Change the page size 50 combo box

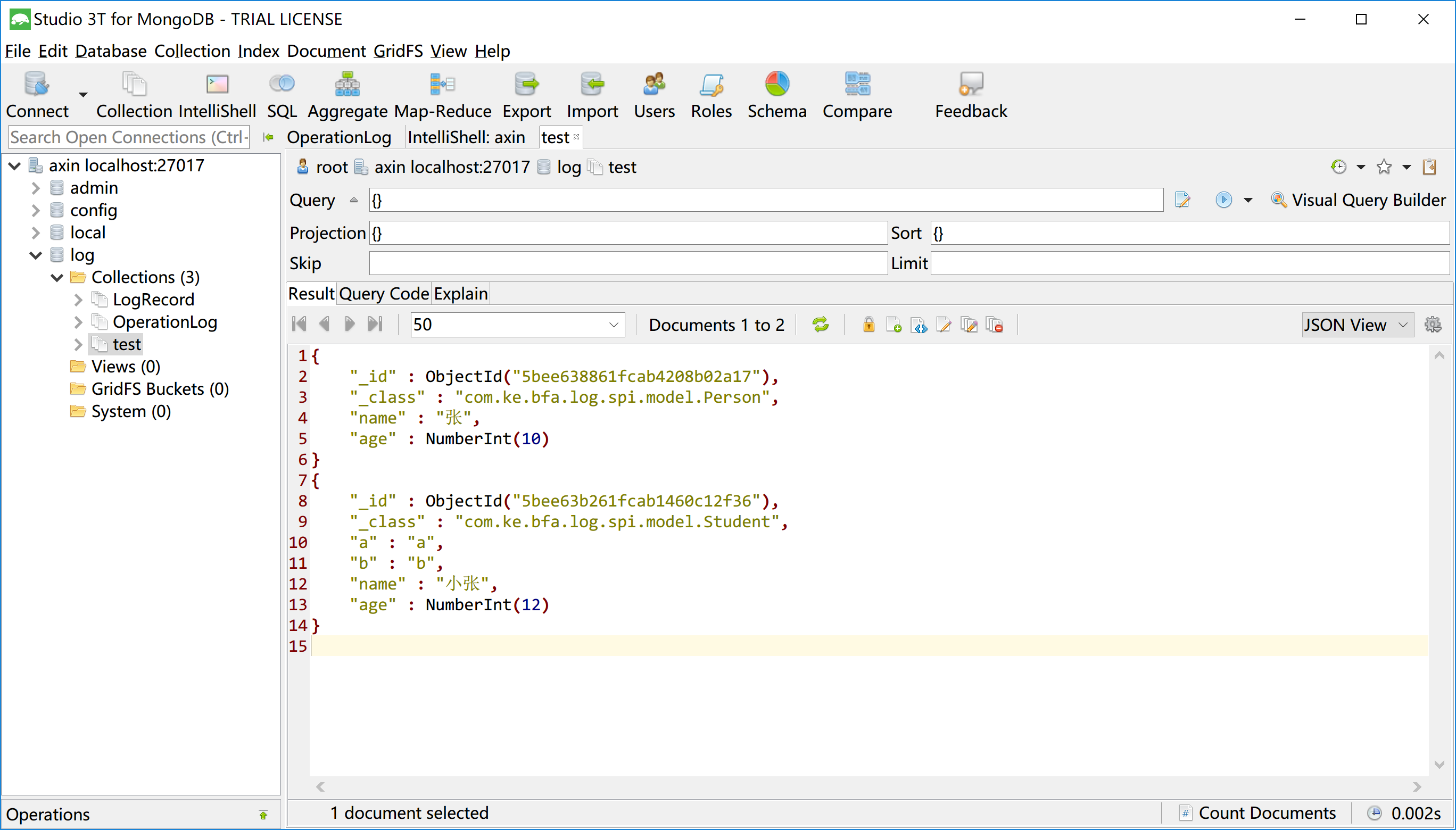[518, 325]
